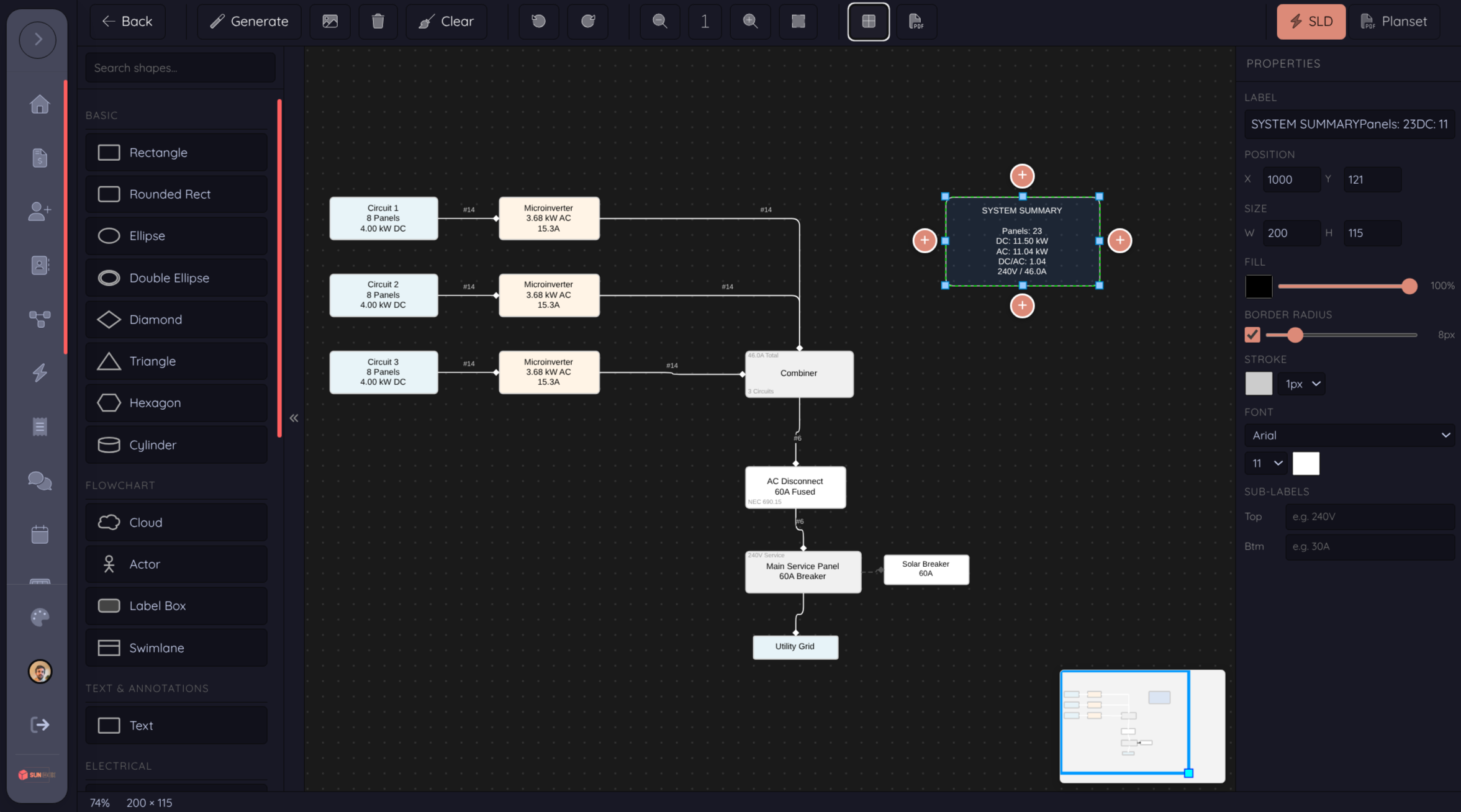Viewport: 1461px width, 812px height.
Task: Switch to the Planset tab
Action: tap(1394, 21)
